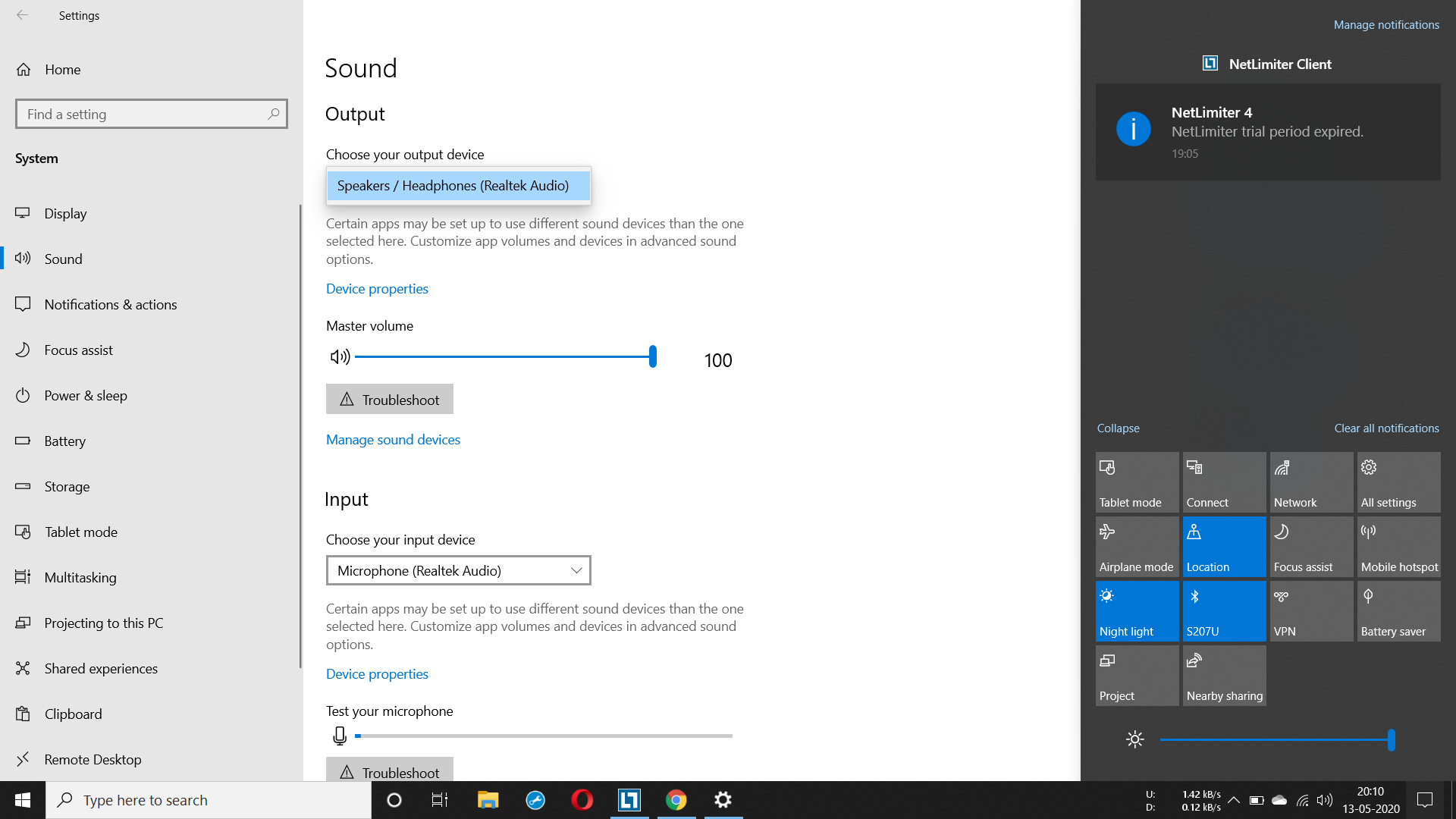Go to Power & sleep settings

(86, 395)
